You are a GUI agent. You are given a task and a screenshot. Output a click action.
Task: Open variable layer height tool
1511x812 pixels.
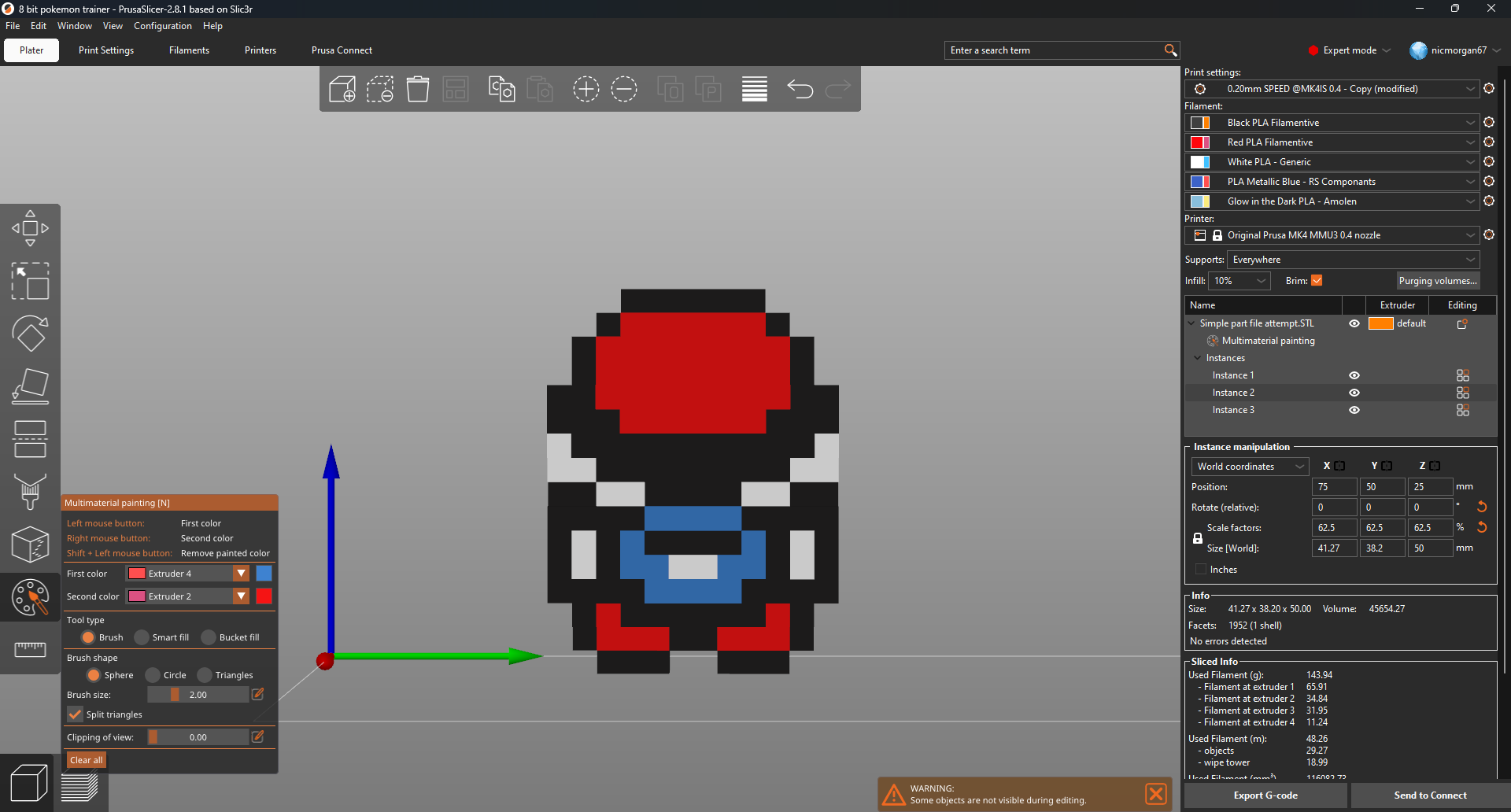[755, 89]
